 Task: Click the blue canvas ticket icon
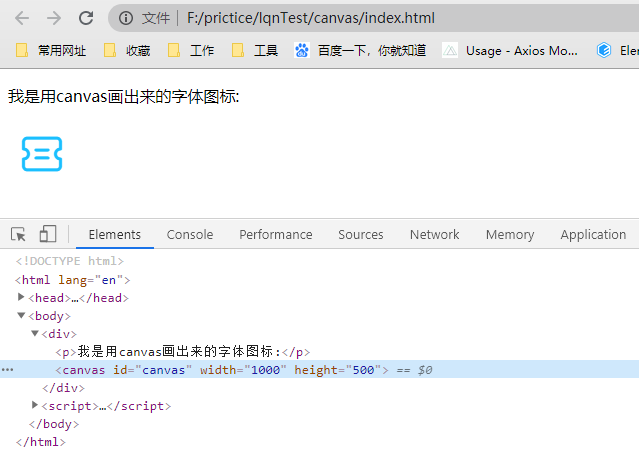pos(42,154)
